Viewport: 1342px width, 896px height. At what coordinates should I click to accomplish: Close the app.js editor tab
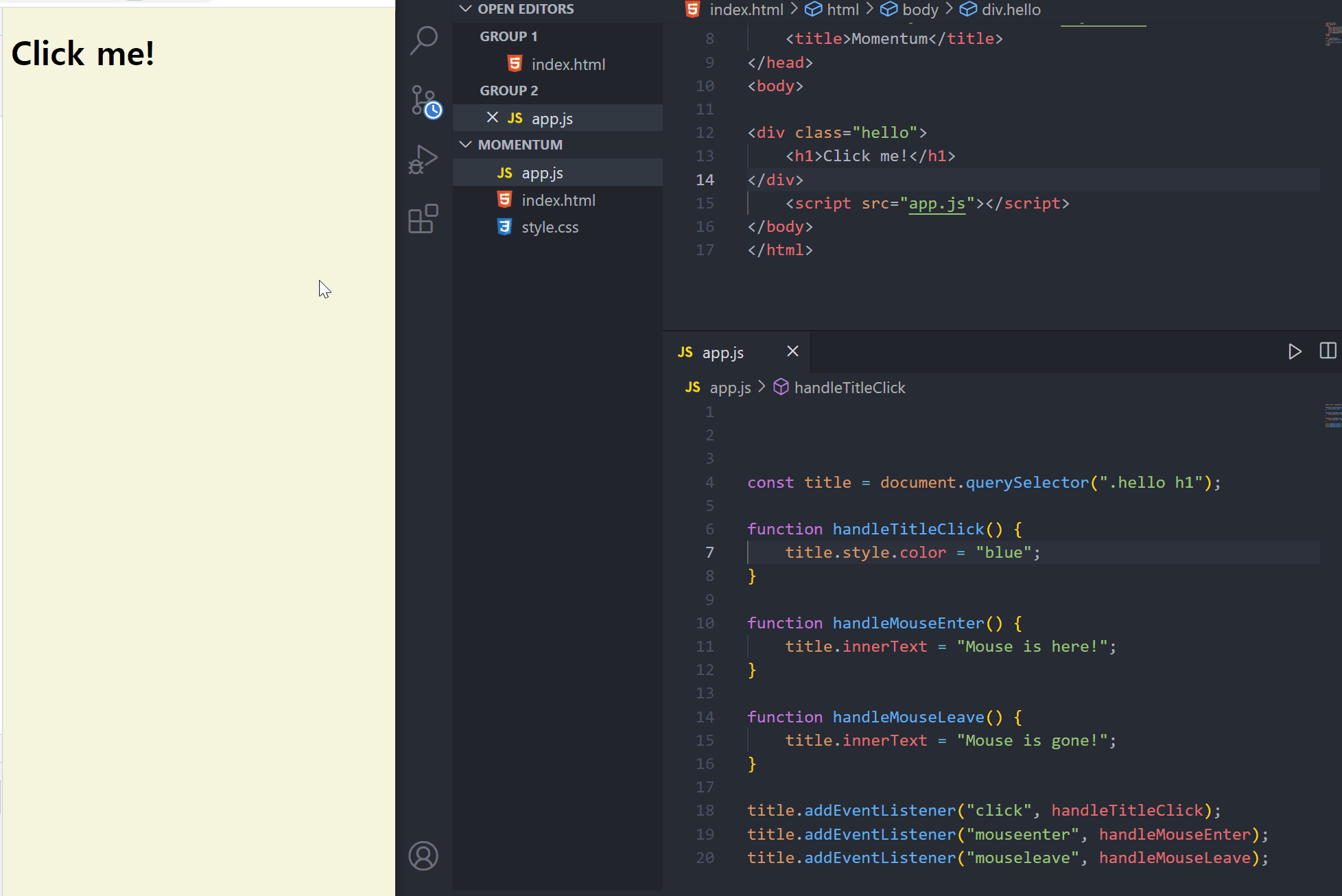pos(792,351)
